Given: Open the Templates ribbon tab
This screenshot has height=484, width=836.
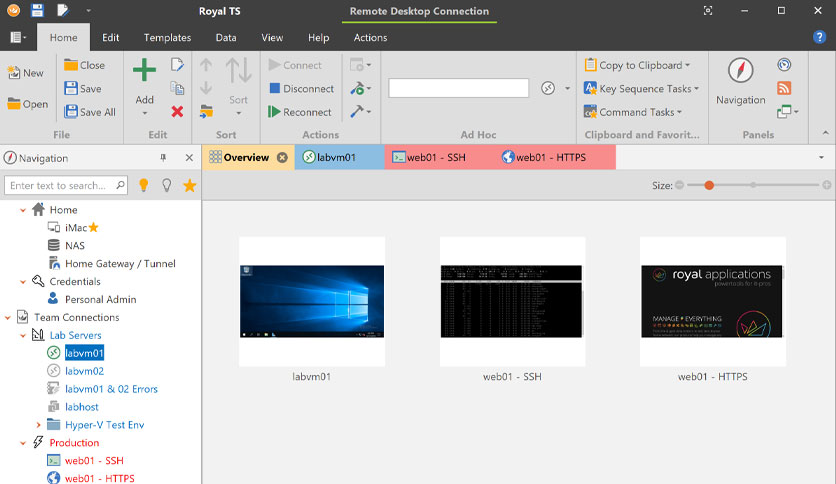Looking at the screenshot, I should (167, 37).
